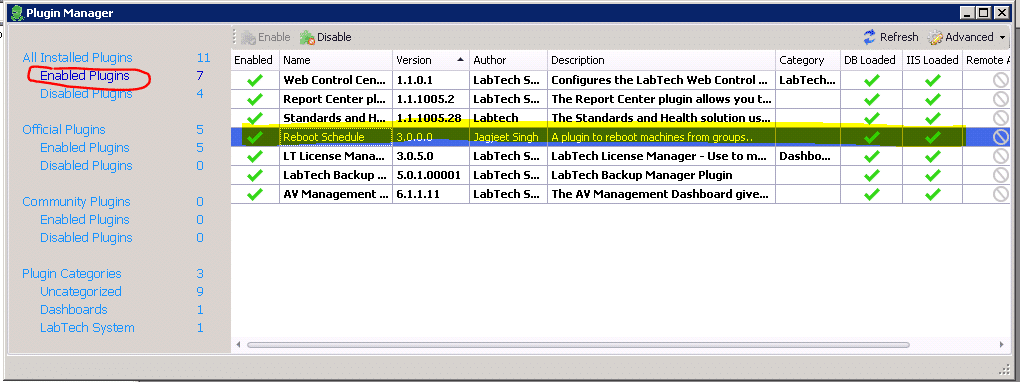Click Remote blocked icon in Reboot Schedule row

[x=1000, y=137]
